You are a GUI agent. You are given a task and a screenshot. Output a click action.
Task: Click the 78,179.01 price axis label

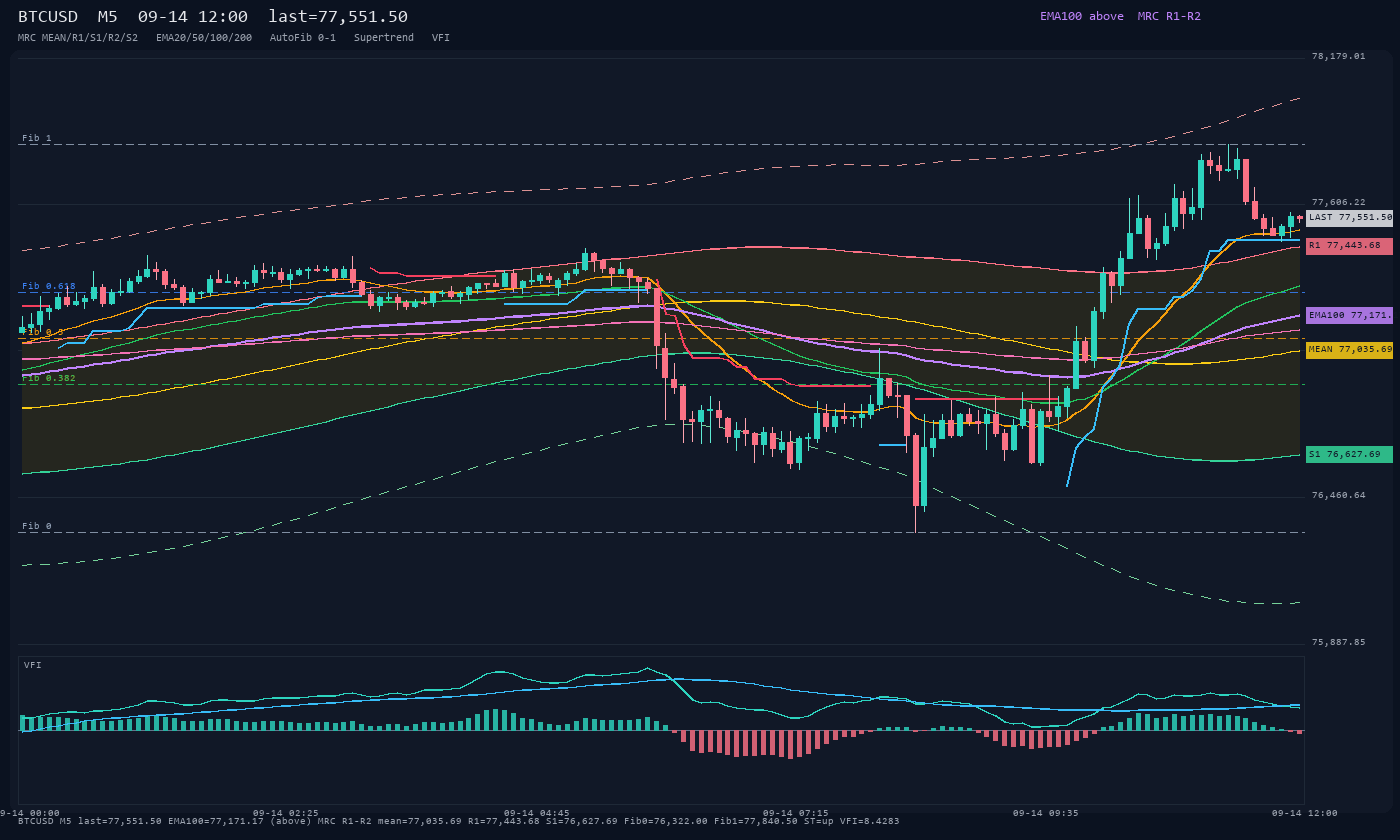(x=1339, y=56)
